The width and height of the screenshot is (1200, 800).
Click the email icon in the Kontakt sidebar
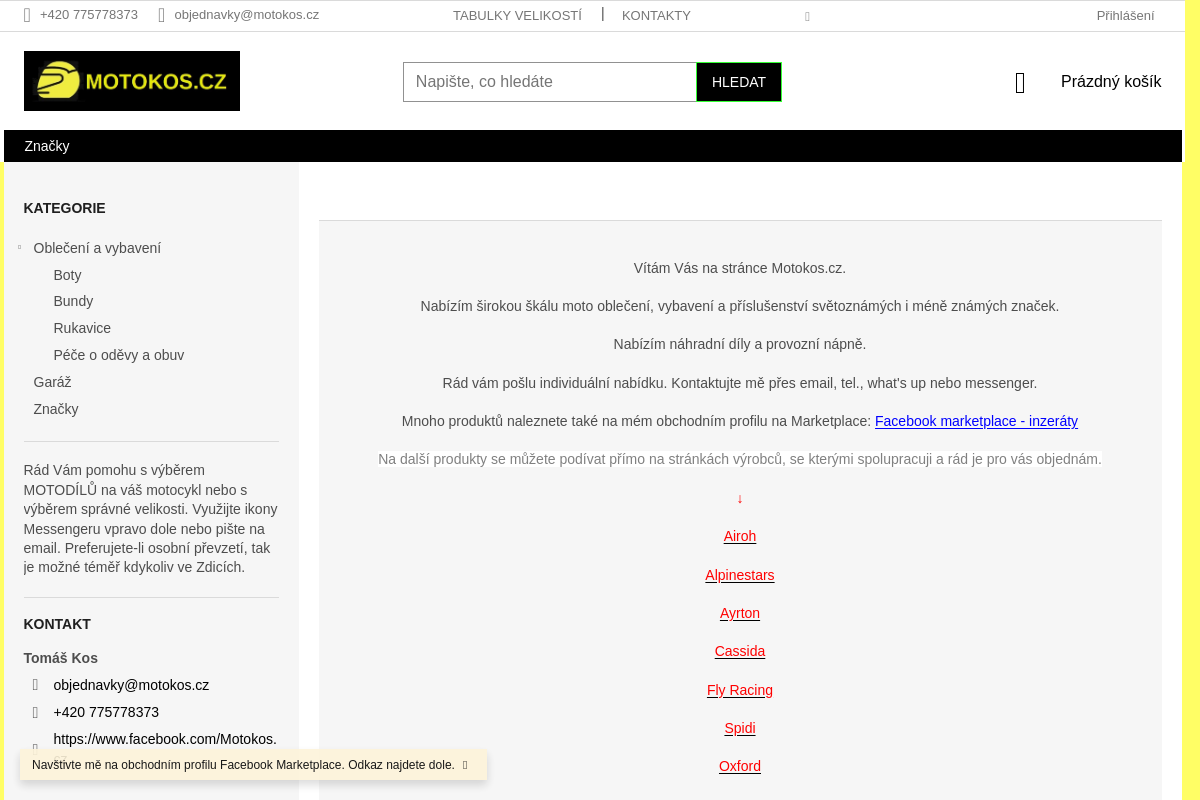36,685
